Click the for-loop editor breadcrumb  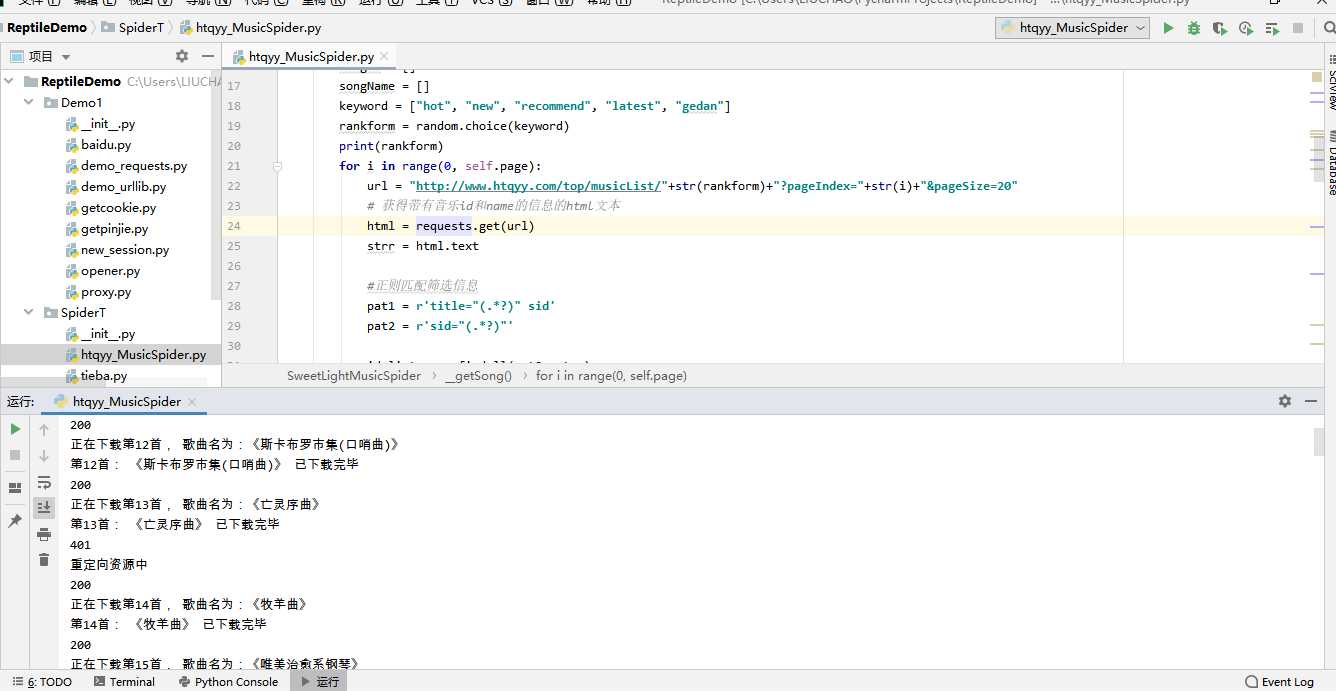(611, 375)
